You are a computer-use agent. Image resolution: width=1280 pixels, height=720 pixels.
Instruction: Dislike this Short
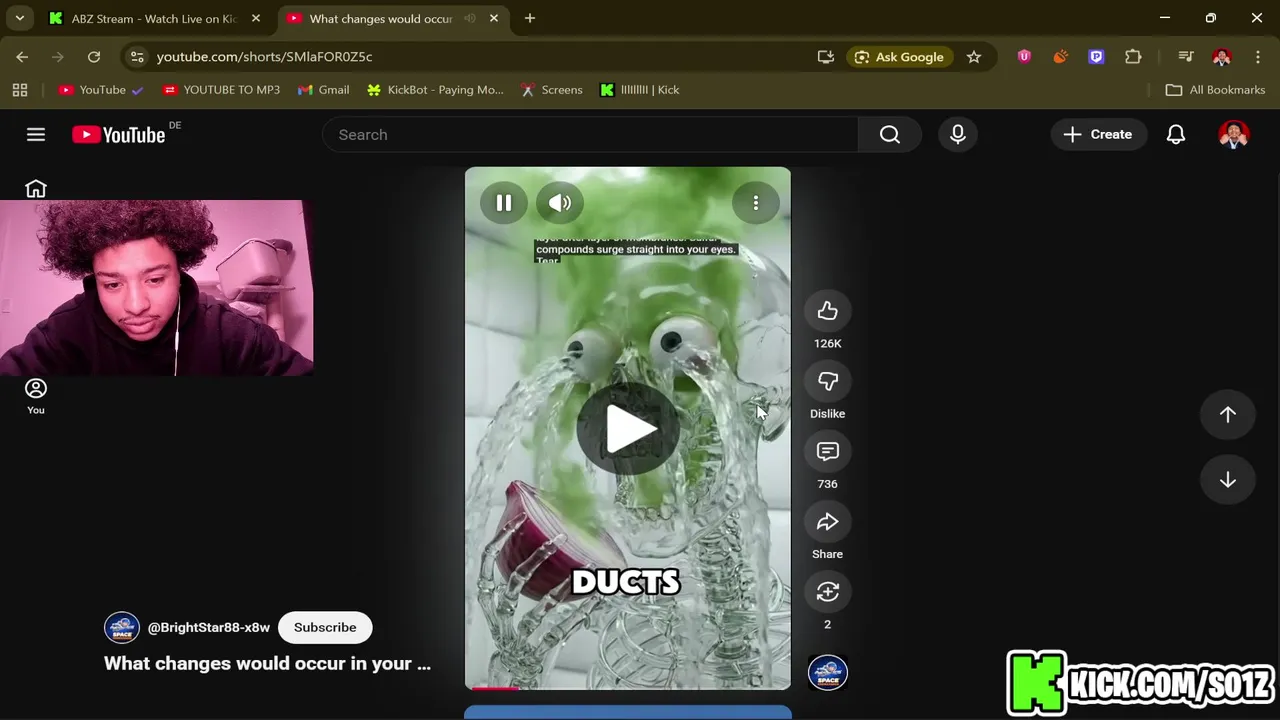[x=827, y=381]
